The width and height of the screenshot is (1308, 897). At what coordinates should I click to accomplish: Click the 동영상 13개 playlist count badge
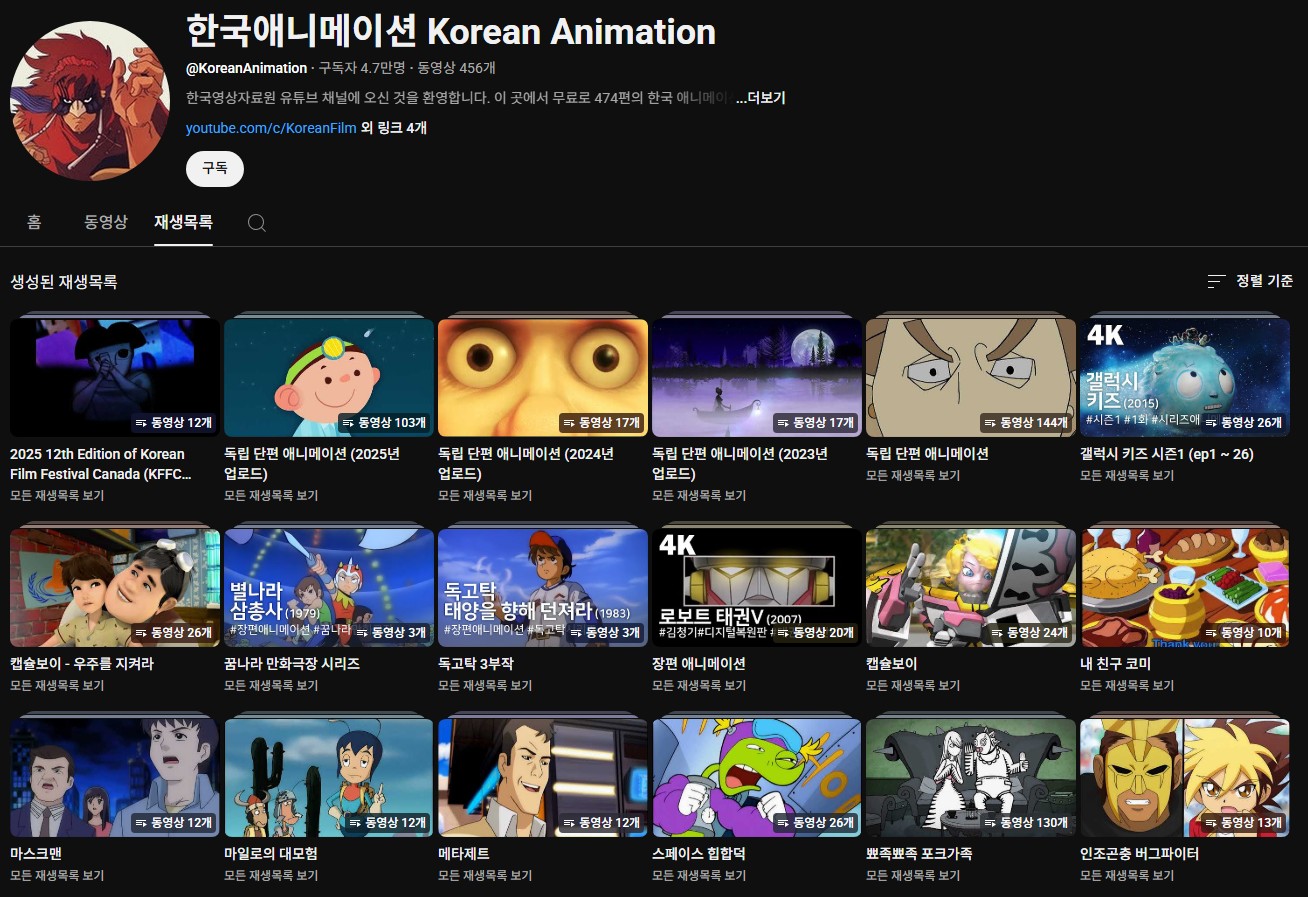[x=1244, y=823]
